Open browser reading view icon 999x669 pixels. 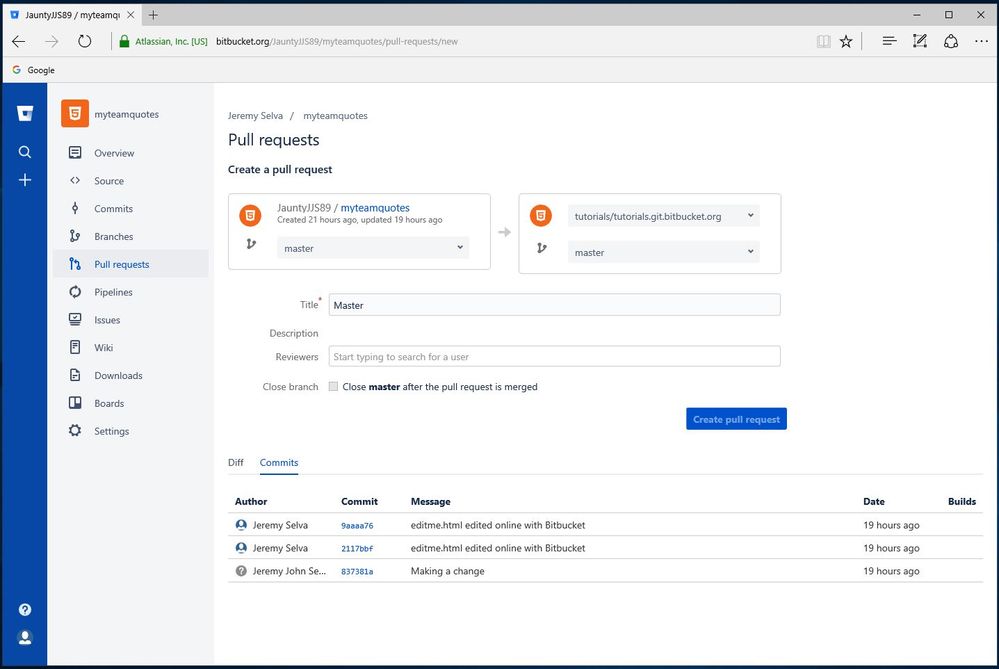tap(823, 41)
